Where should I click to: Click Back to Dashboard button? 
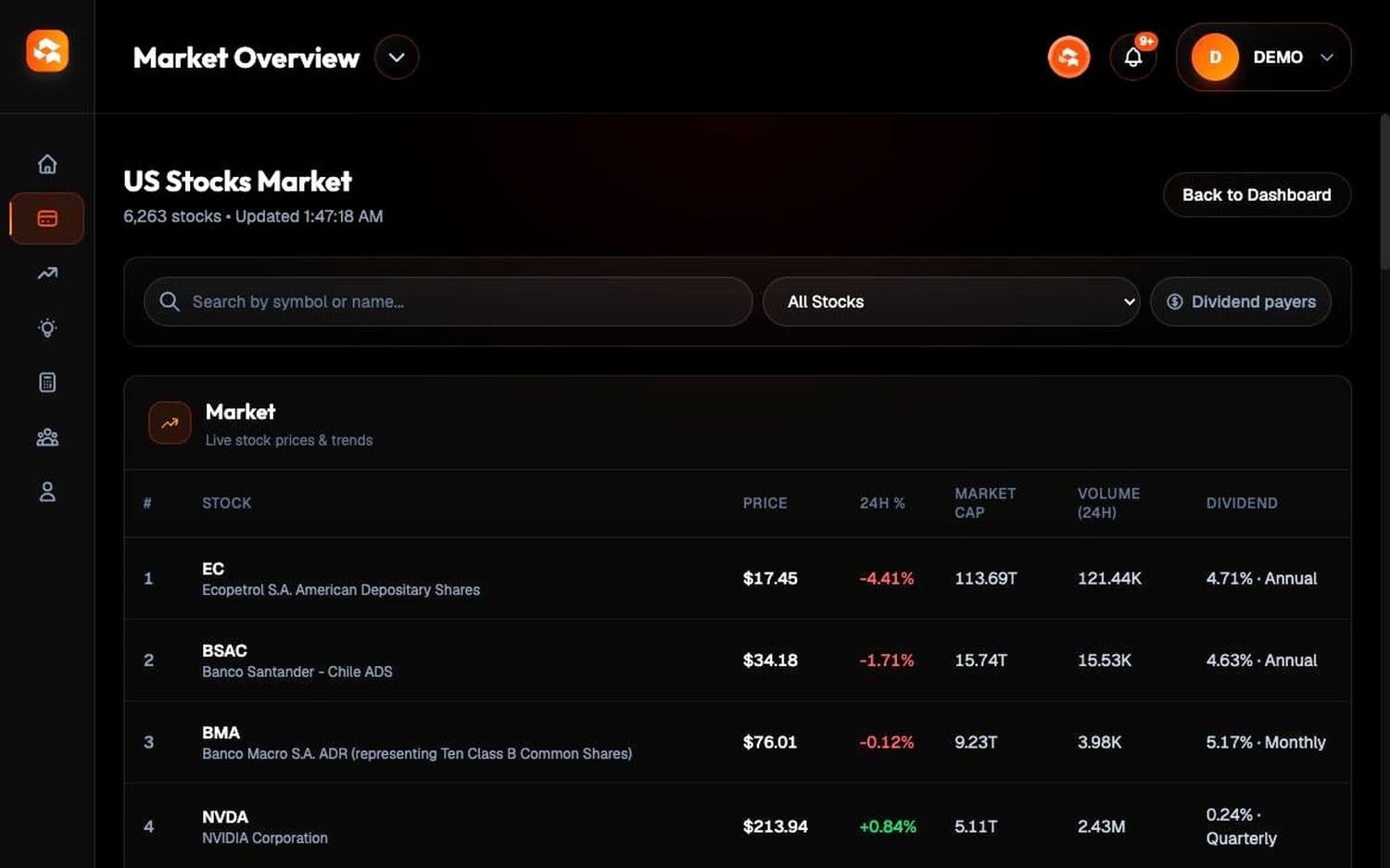[x=1257, y=195]
